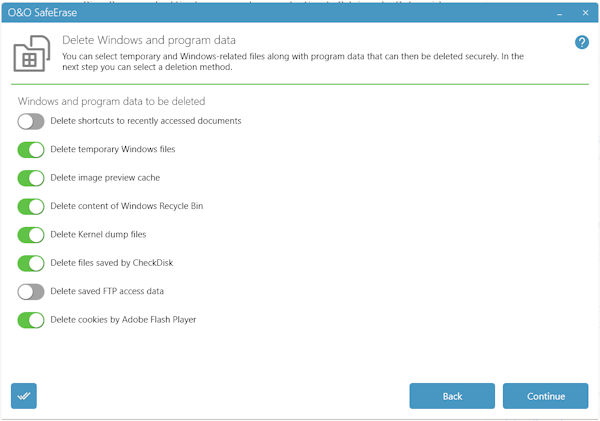Close the O&O SafeErase window
Viewport: 600px width, 421px height.
tap(585, 13)
